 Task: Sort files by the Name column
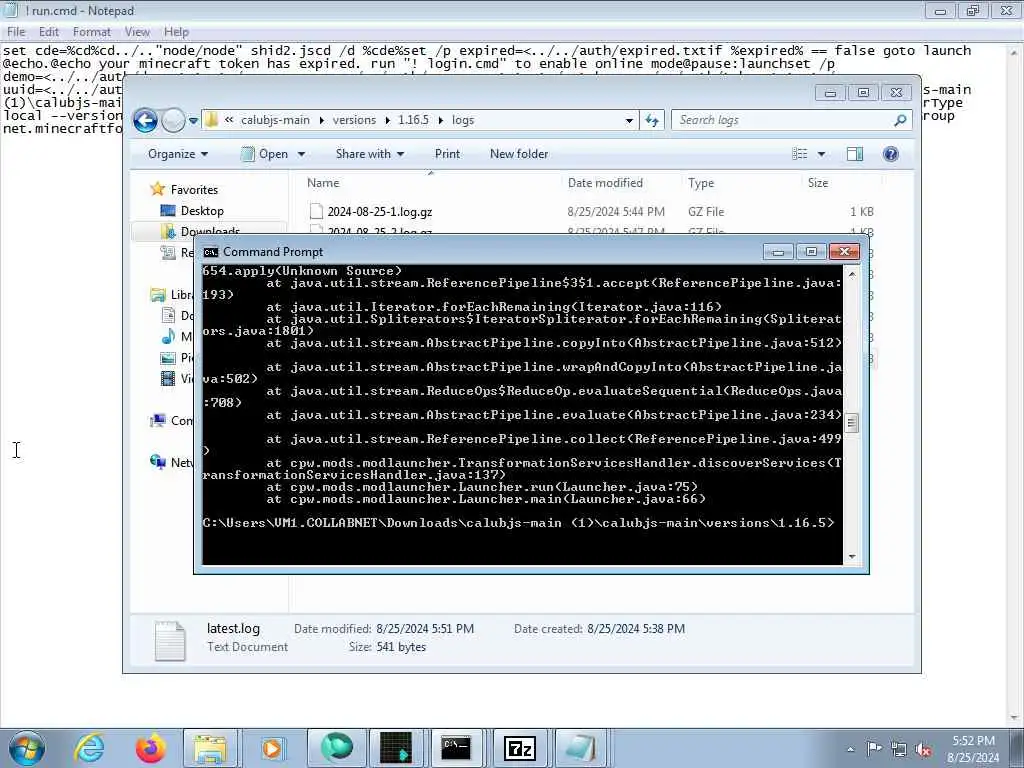click(x=323, y=183)
